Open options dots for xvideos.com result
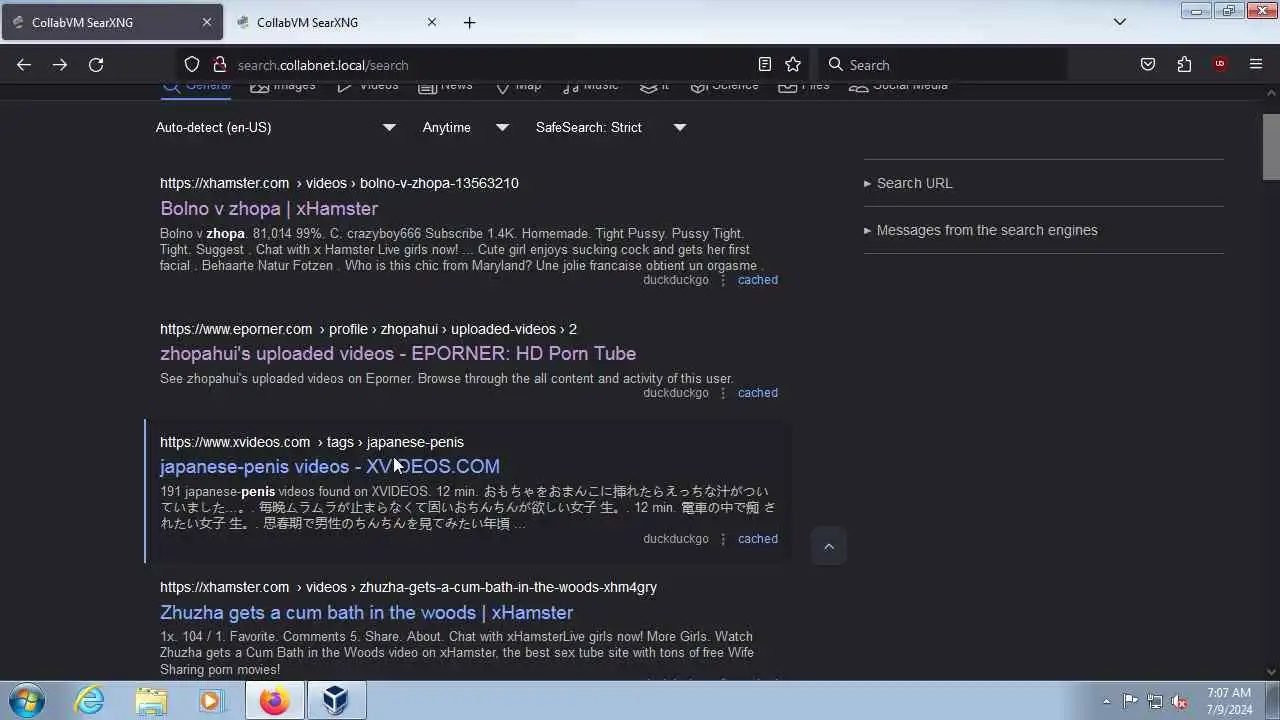Image resolution: width=1280 pixels, height=720 pixels. [723, 539]
